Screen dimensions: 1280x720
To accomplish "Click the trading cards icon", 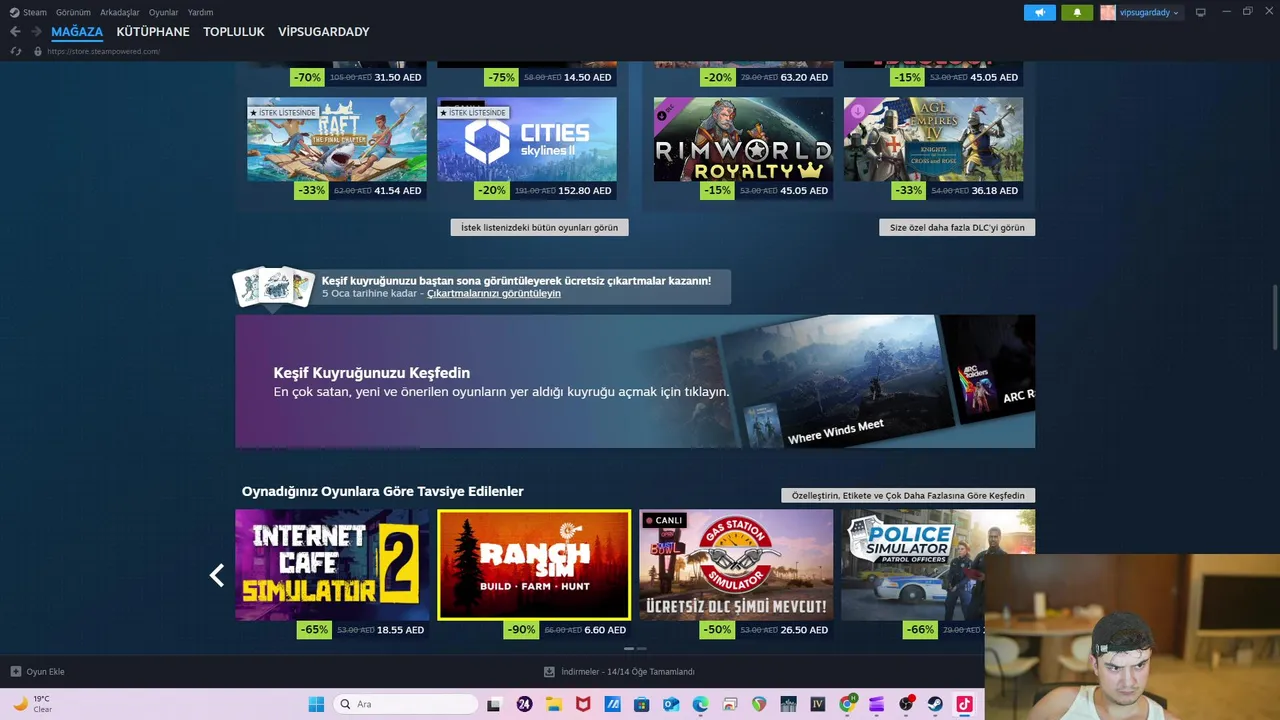I will point(274,287).
